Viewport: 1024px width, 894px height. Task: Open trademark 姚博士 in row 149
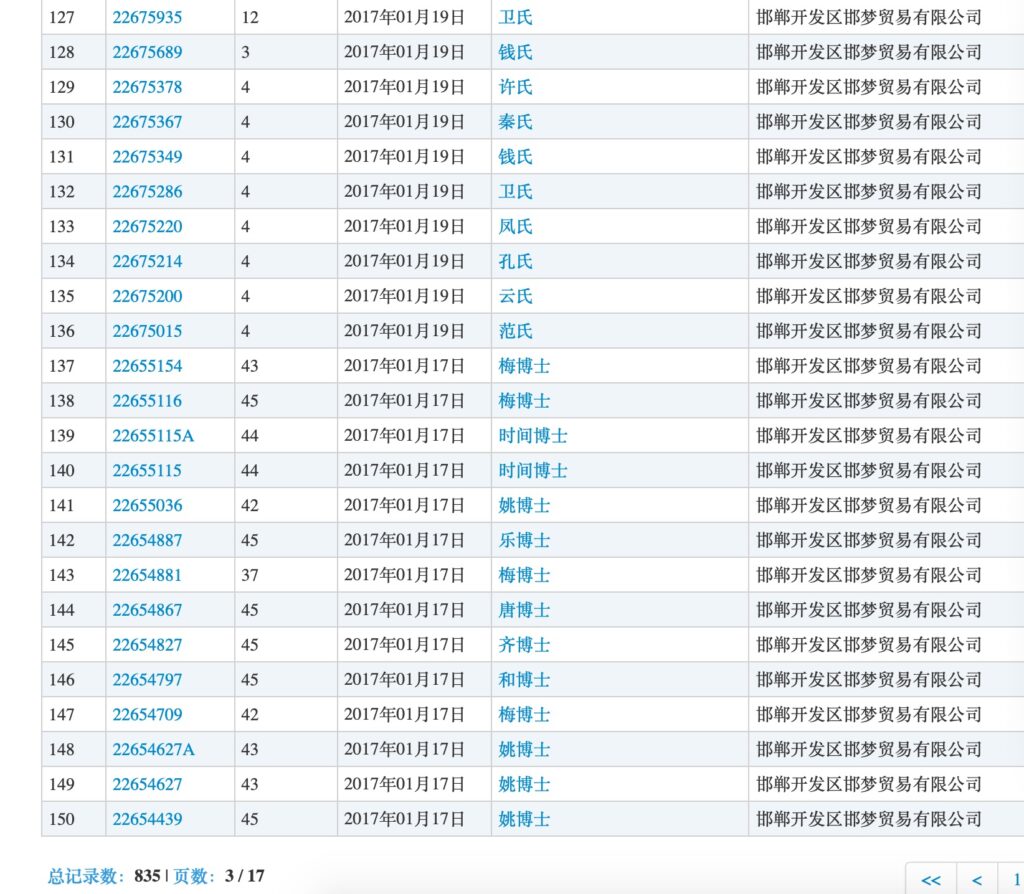(x=524, y=784)
